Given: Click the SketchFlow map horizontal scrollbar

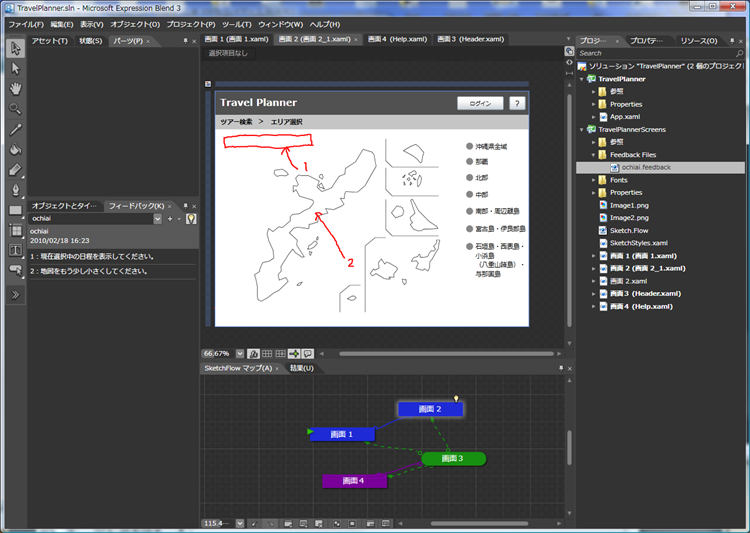Looking at the screenshot, I should click(479, 523).
